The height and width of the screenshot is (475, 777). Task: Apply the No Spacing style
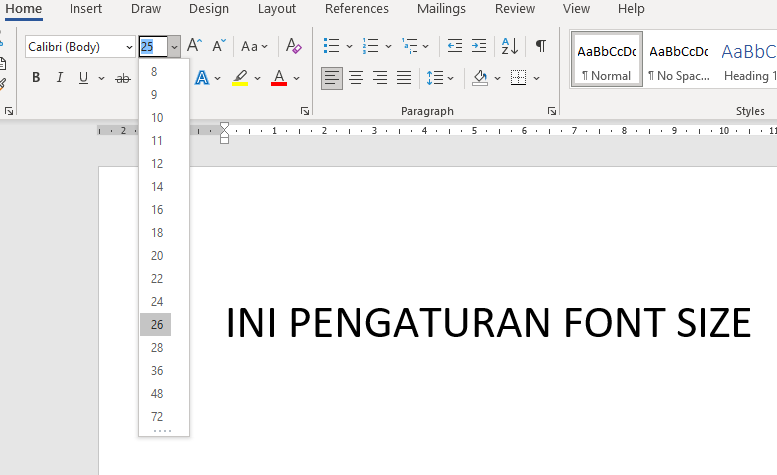679,59
